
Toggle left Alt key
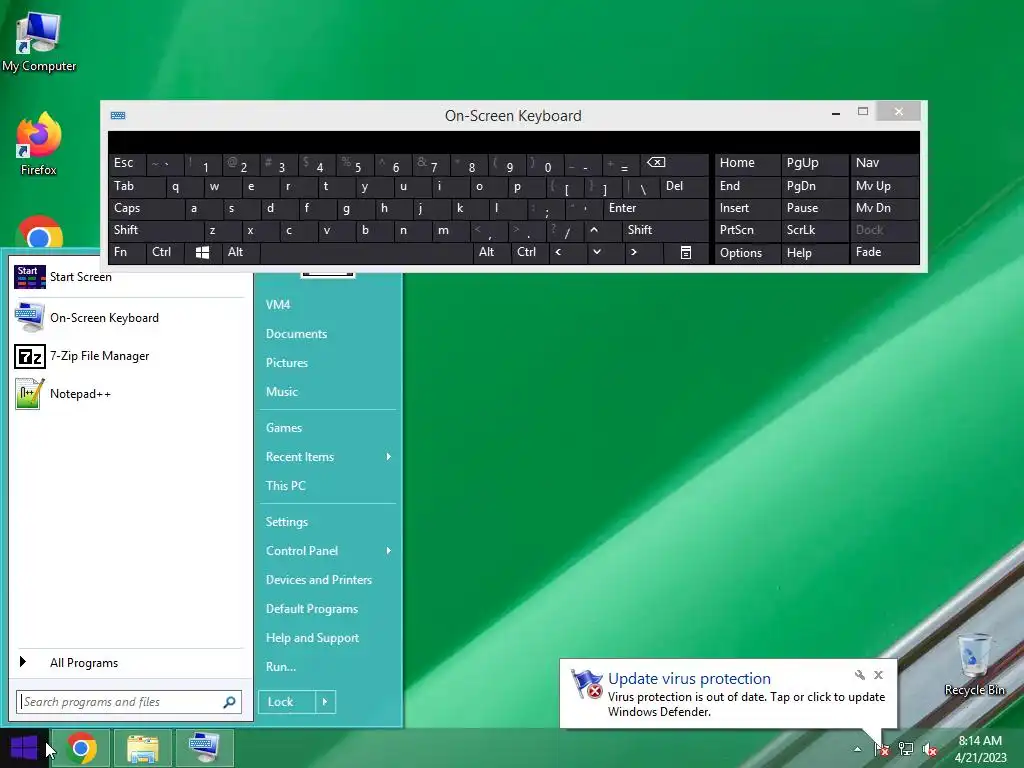click(240, 252)
